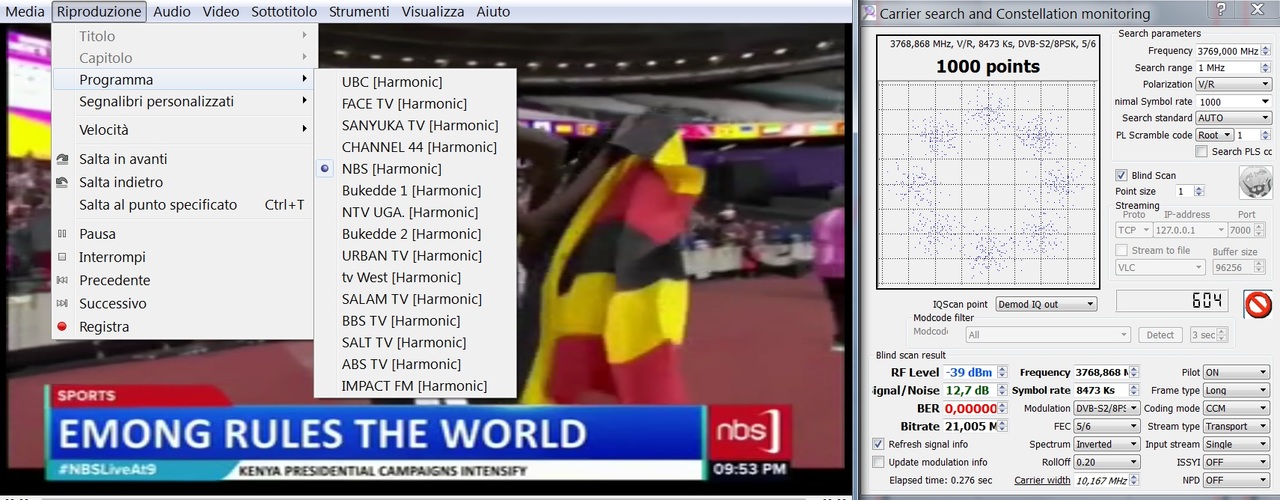Click the Point size stepper arrows
1280x500 pixels.
coord(1200,191)
